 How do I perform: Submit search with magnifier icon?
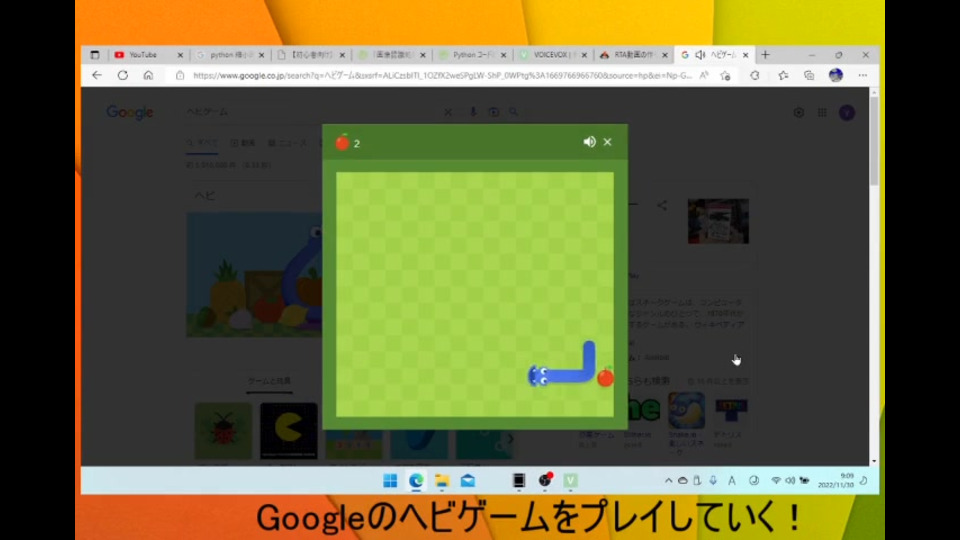[514, 112]
